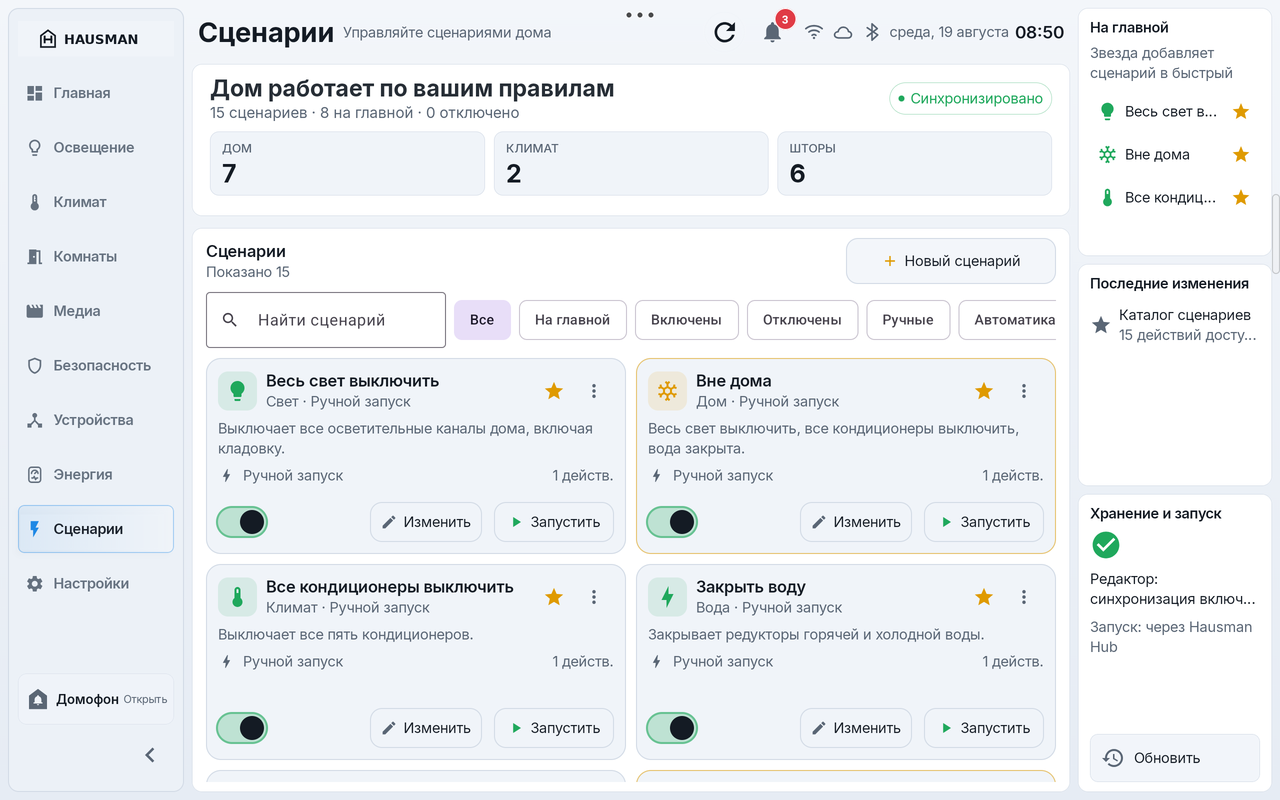Unstar the "Все кондиционеры выключить" card
The image size is (1280, 800).
(554, 597)
